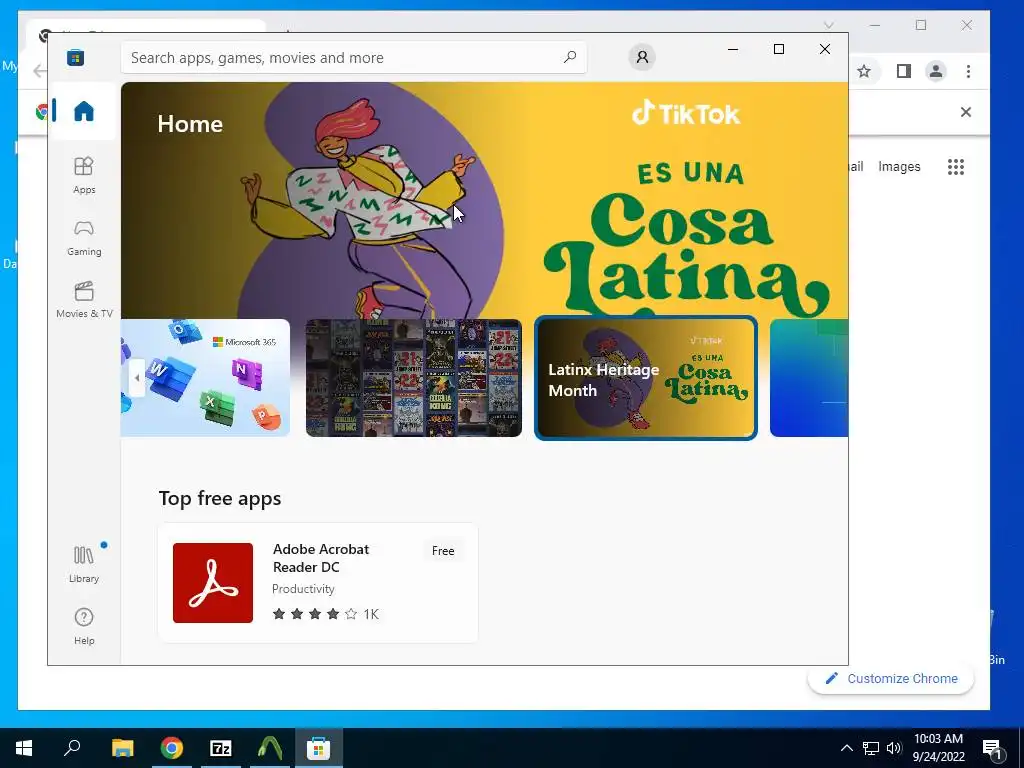Open taskbar search magnifier
This screenshot has height=768, width=1024.
72,748
